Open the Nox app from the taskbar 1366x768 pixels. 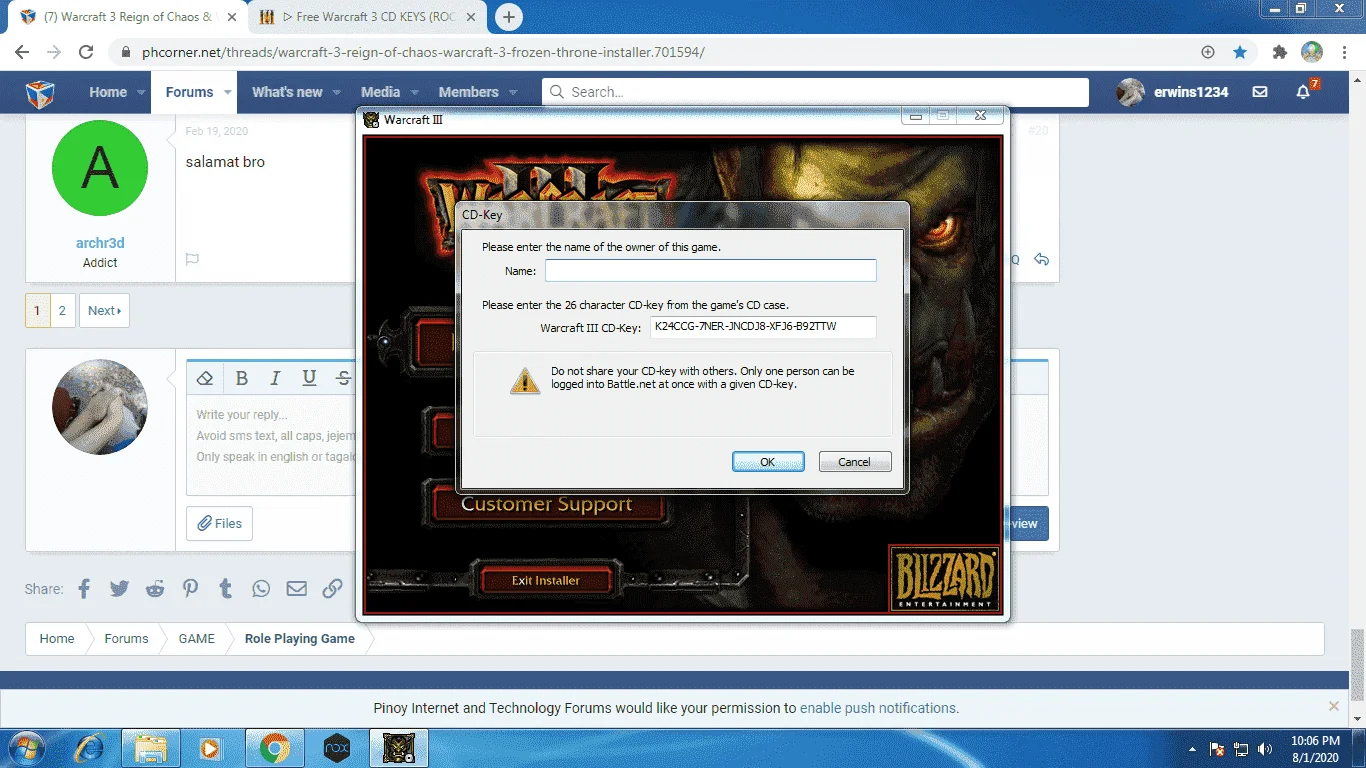(337, 747)
